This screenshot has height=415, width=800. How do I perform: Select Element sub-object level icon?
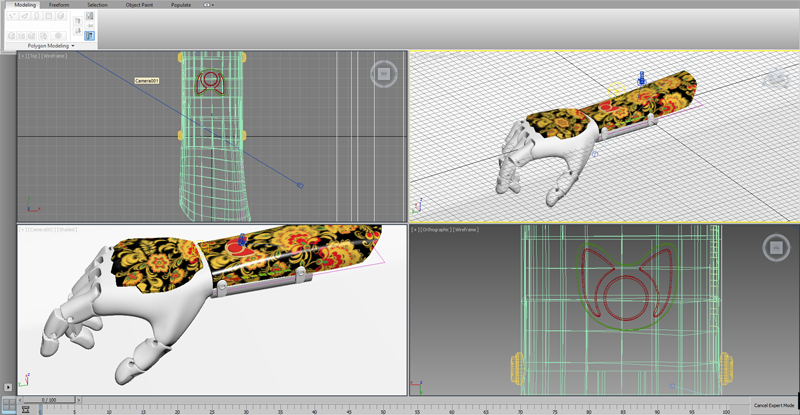[61, 16]
